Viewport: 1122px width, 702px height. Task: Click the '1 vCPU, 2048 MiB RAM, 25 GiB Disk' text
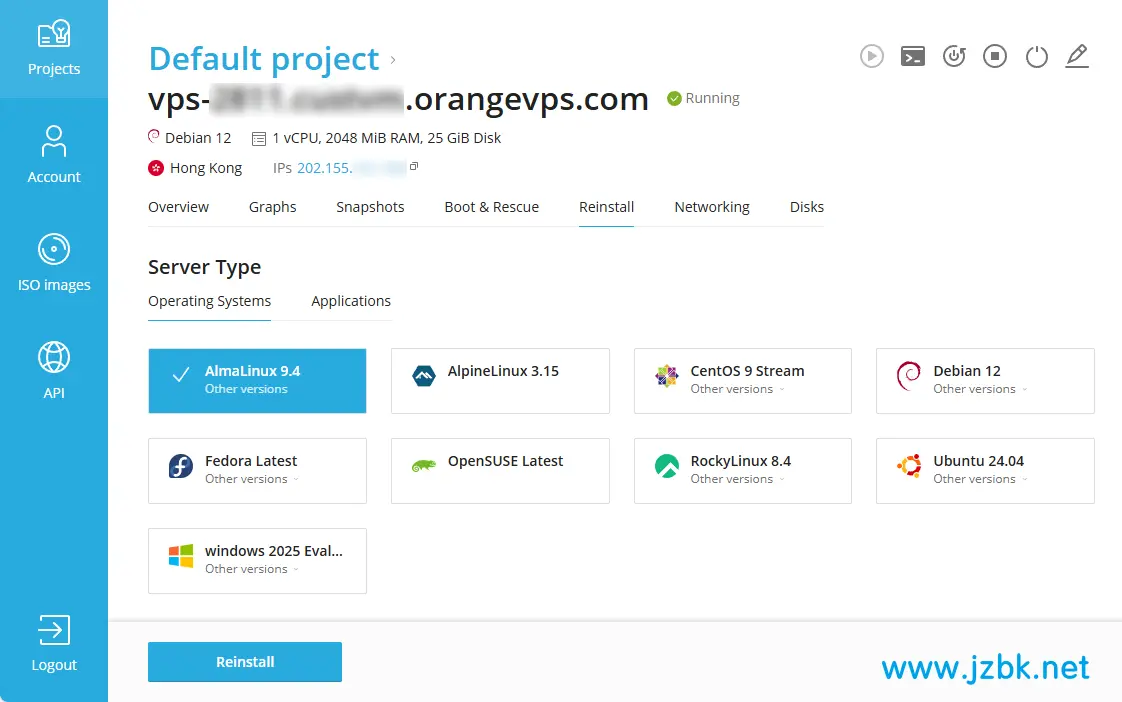coord(386,138)
